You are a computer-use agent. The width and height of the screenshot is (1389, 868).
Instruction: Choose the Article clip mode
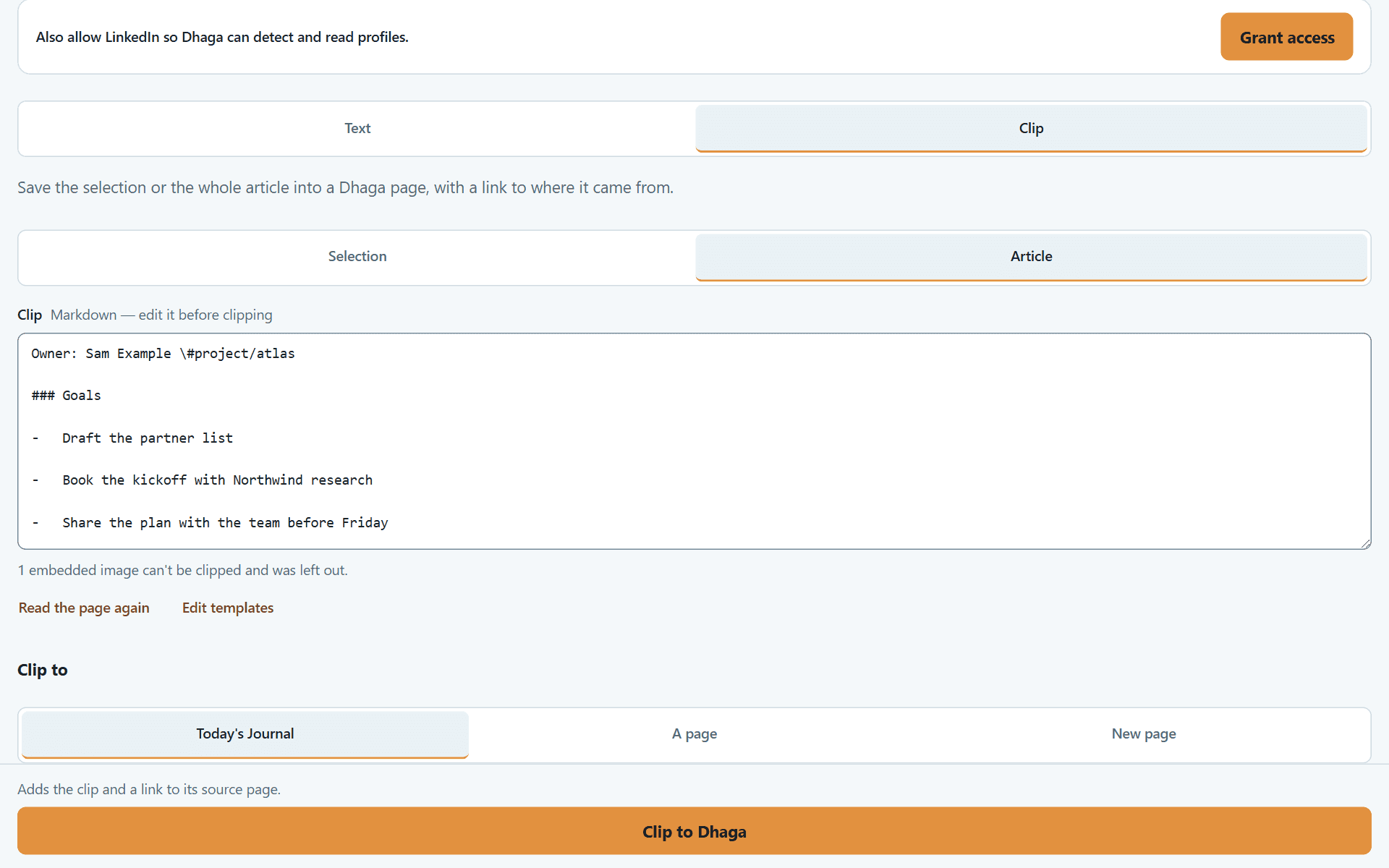[1031, 256]
